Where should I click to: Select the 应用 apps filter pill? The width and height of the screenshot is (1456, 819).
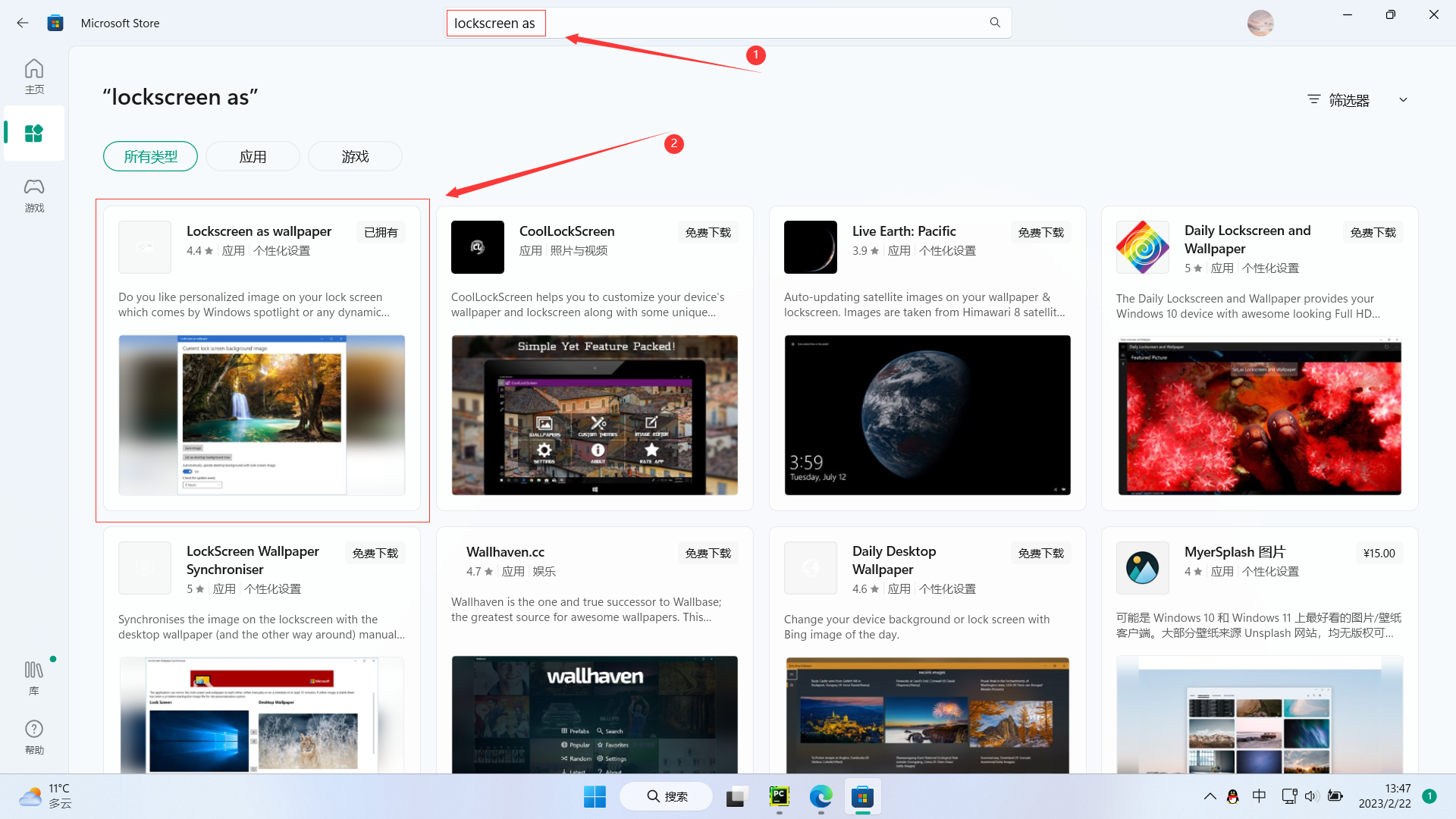pos(253,156)
